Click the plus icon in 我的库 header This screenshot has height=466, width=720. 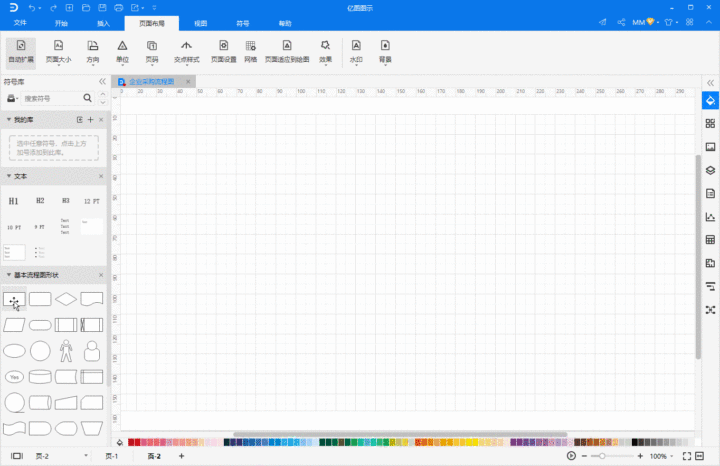pos(90,119)
